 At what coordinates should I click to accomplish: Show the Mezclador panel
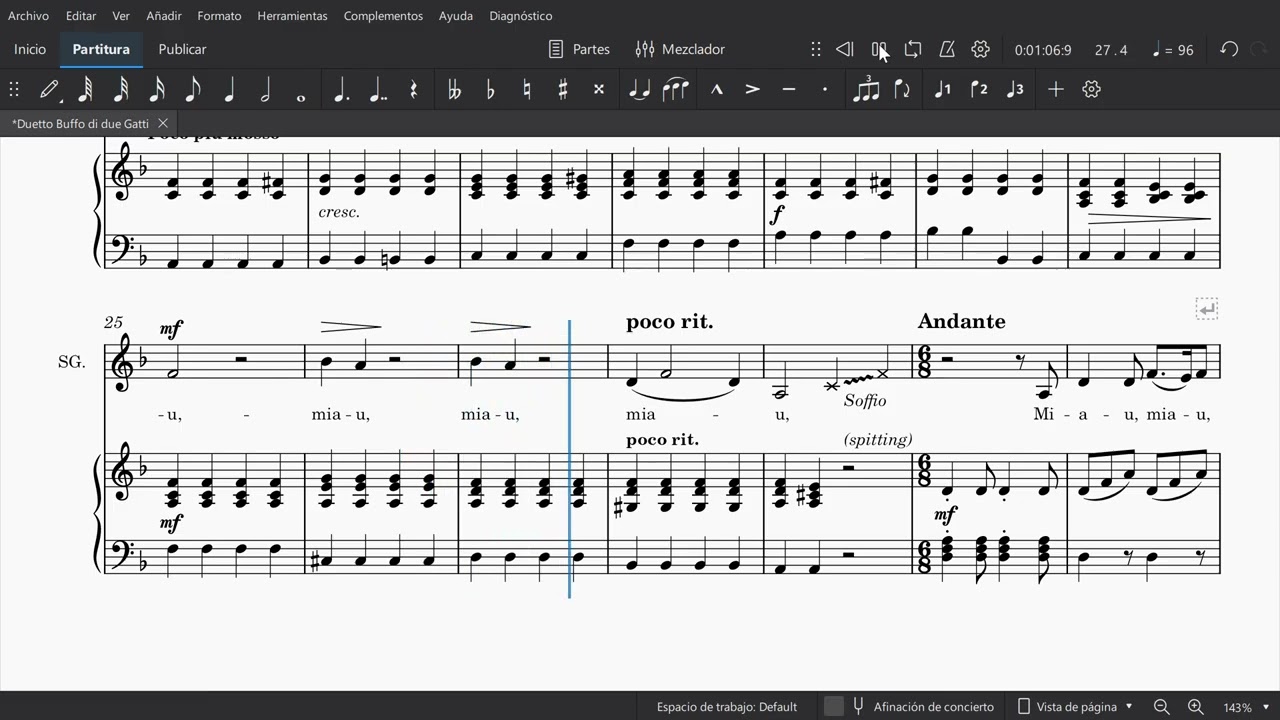point(680,49)
